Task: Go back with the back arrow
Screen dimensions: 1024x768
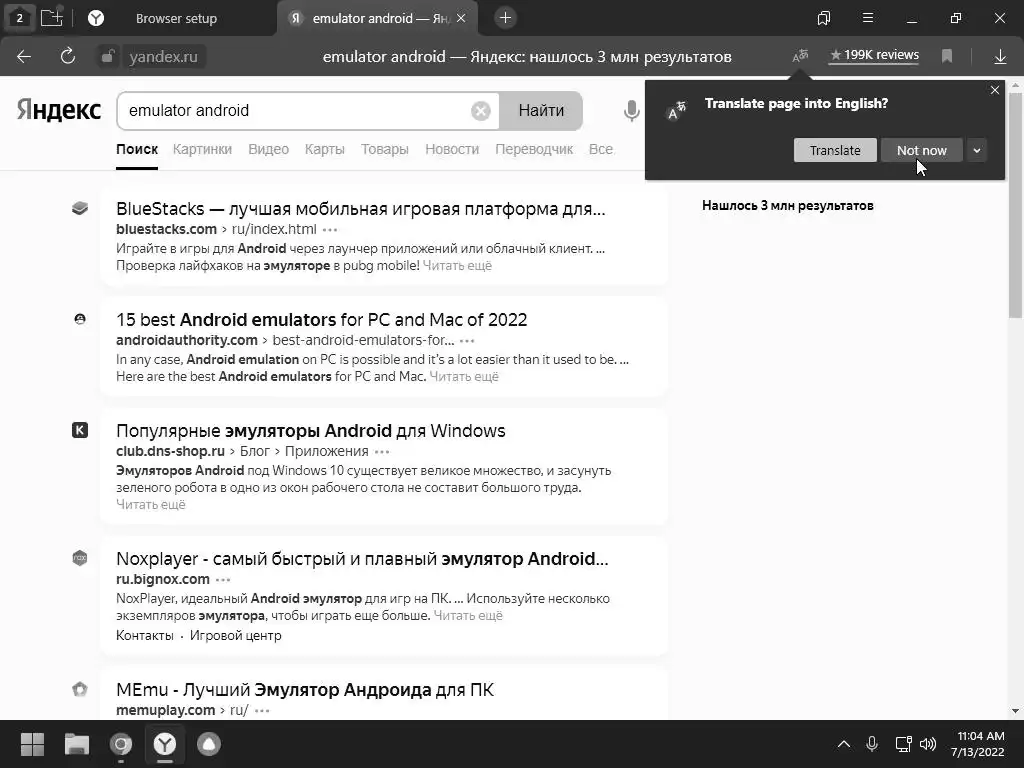Action: [24, 56]
